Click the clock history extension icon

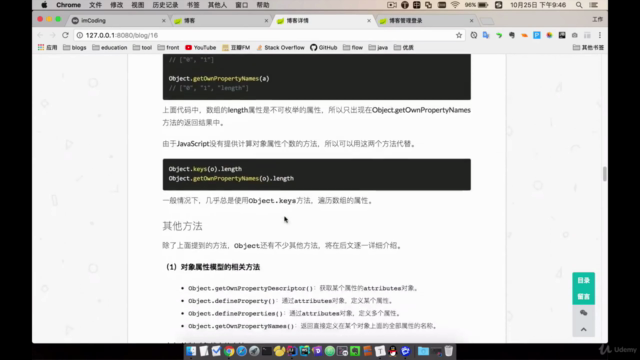click(x=473, y=35)
